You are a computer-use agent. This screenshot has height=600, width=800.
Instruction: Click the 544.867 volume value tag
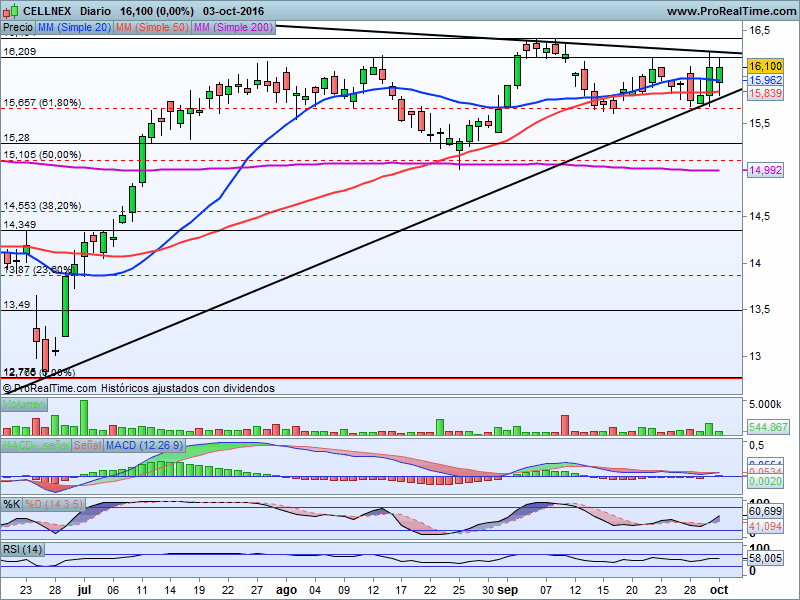(768, 427)
